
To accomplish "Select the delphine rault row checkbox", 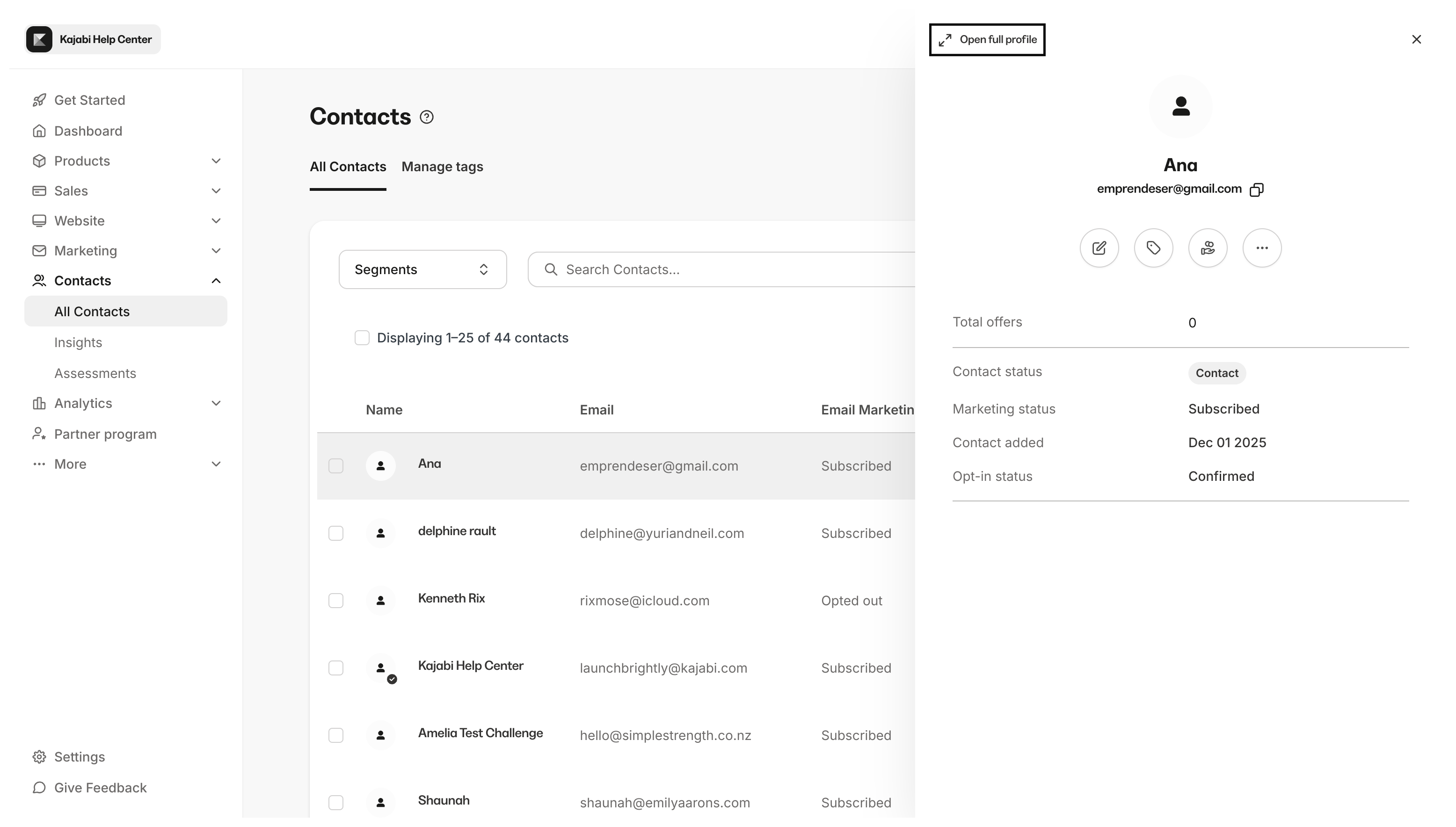I will point(336,533).
